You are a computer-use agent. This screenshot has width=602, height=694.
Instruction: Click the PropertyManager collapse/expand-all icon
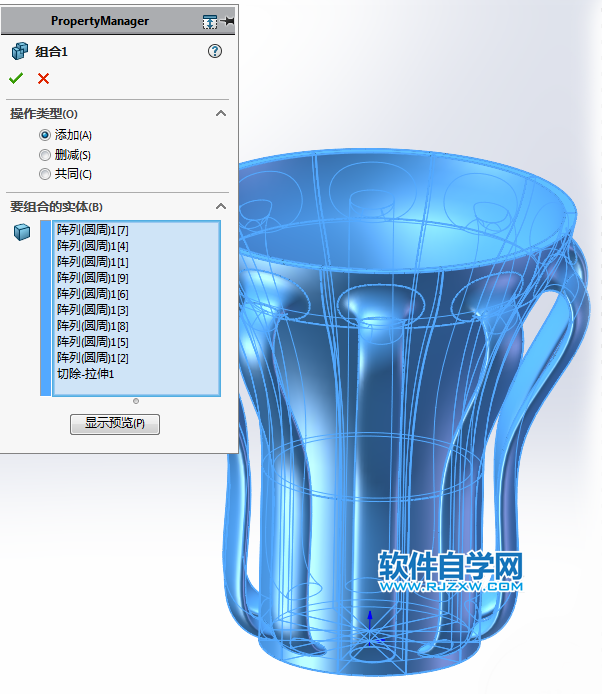tap(210, 21)
